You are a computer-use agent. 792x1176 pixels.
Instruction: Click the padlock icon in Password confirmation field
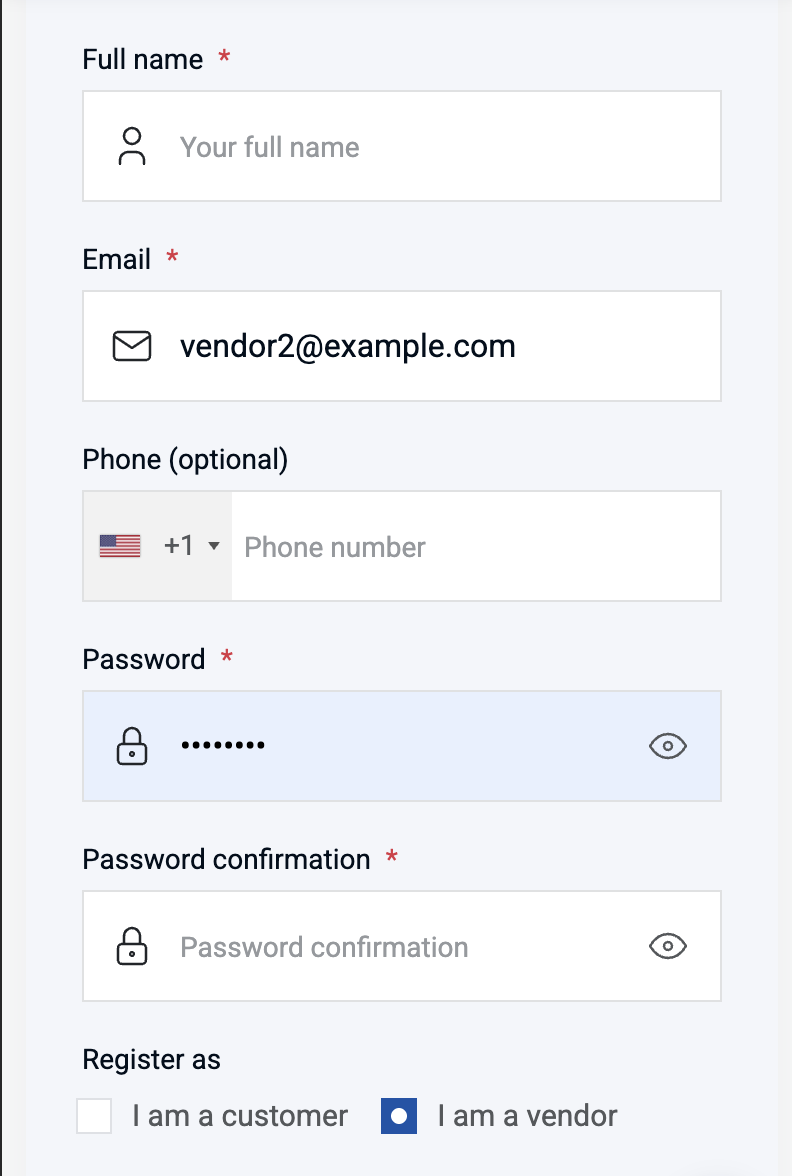click(132, 946)
